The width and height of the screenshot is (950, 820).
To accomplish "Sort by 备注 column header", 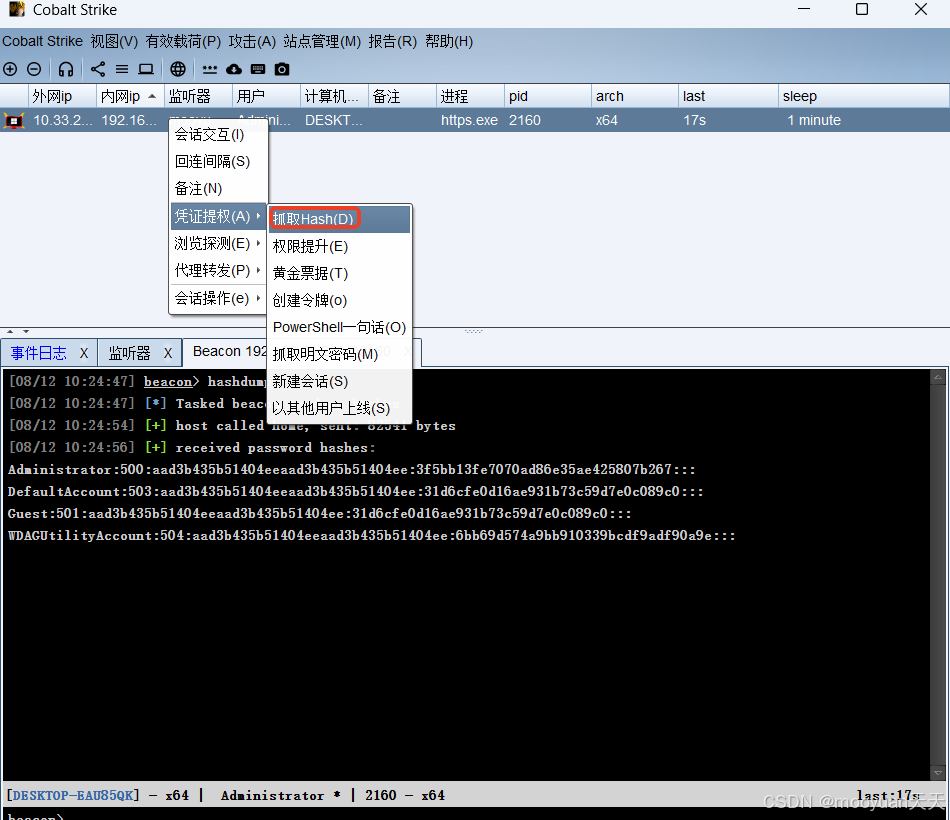I will point(402,96).
